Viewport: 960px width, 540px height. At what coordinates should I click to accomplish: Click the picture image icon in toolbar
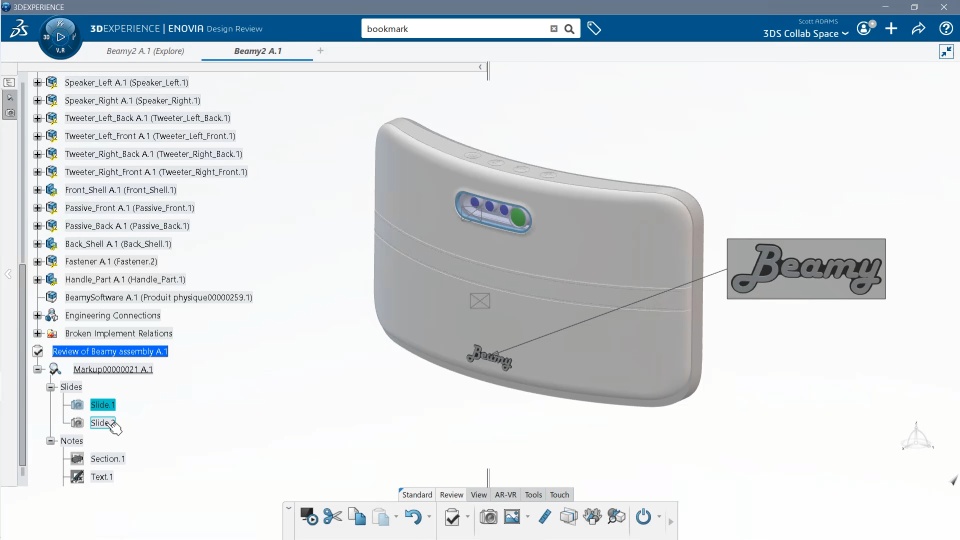(512, 517)
